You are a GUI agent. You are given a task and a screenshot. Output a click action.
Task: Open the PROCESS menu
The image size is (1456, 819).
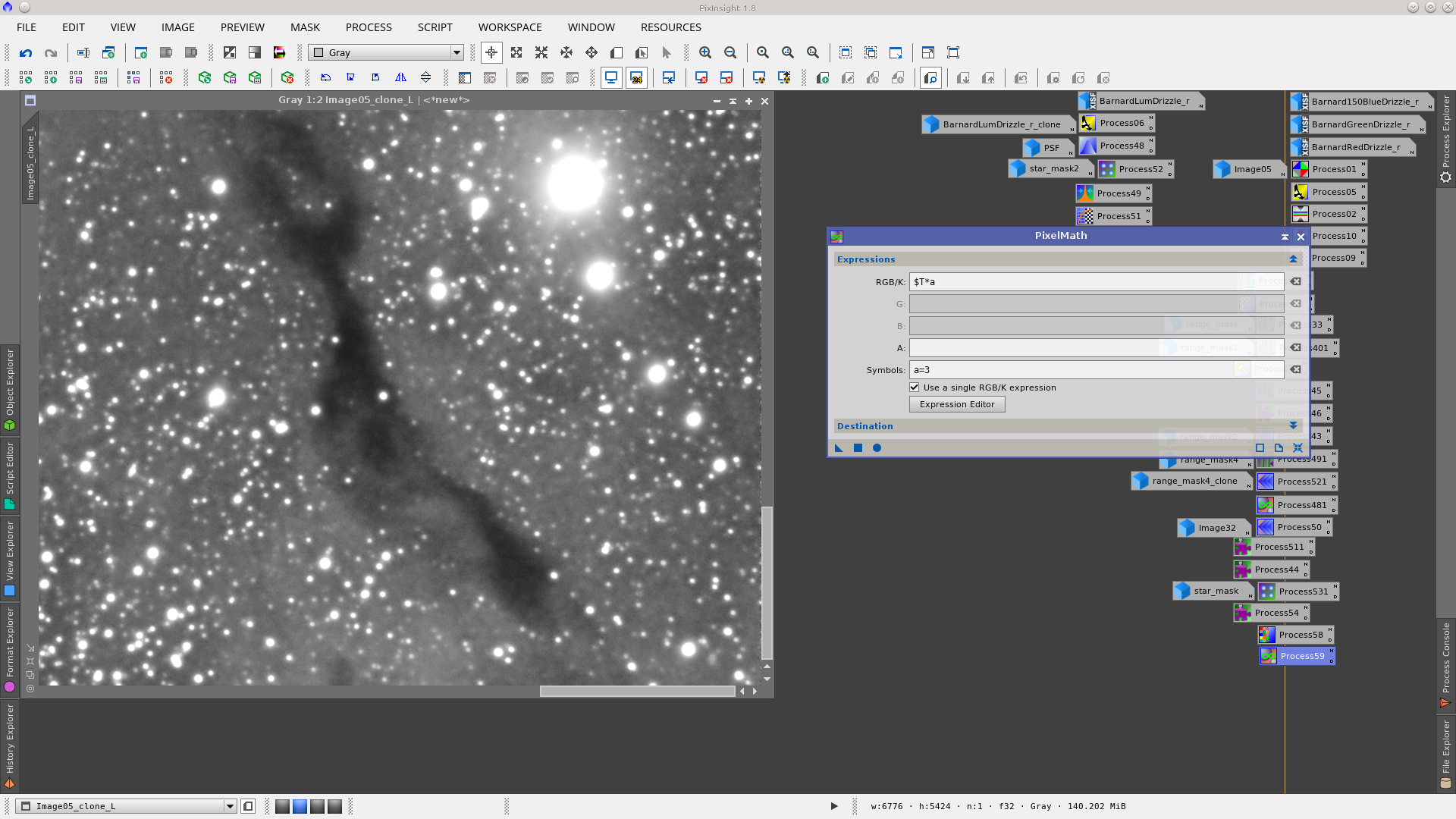[369, 27]
